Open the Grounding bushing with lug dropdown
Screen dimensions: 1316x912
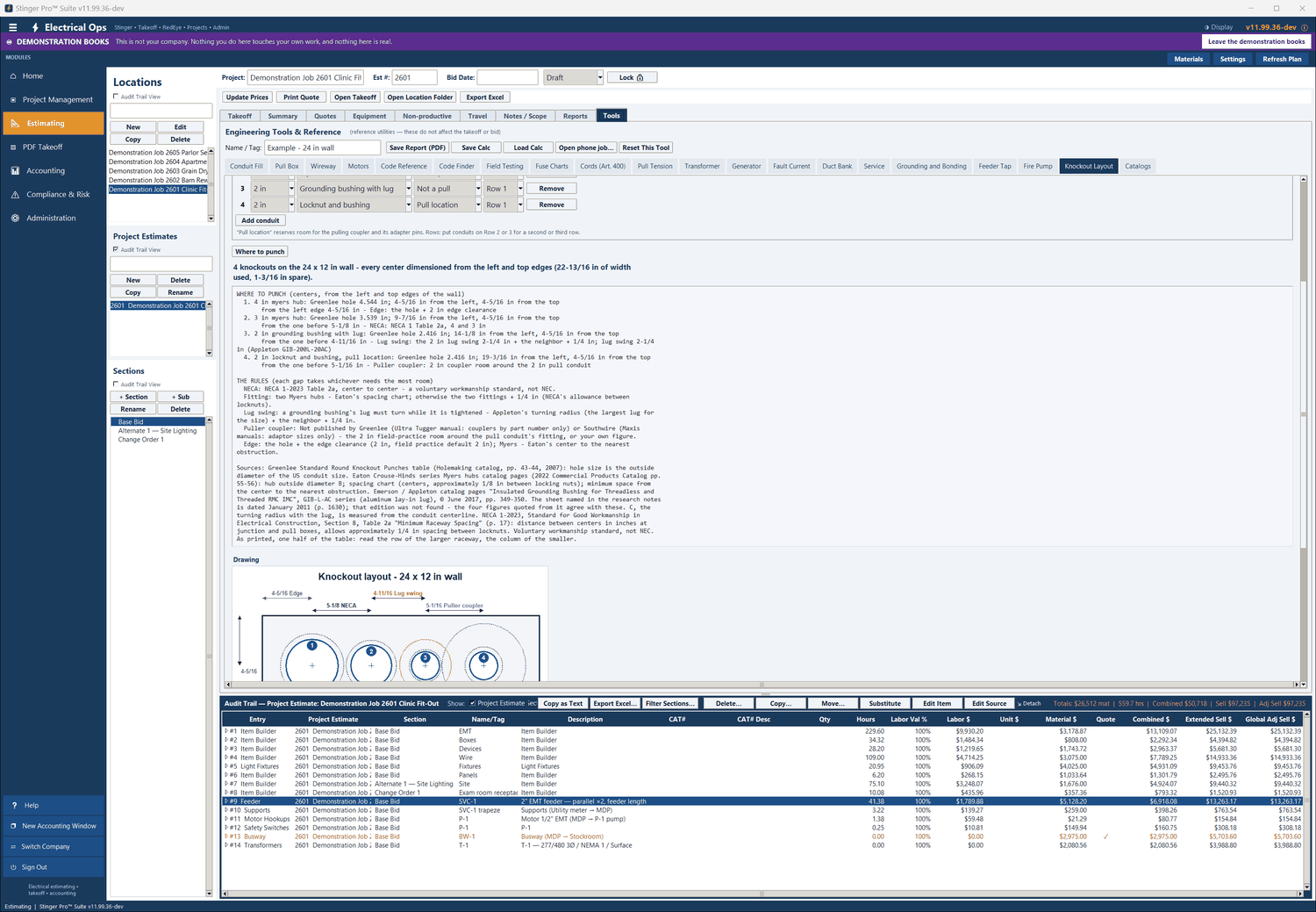(408, 189)
